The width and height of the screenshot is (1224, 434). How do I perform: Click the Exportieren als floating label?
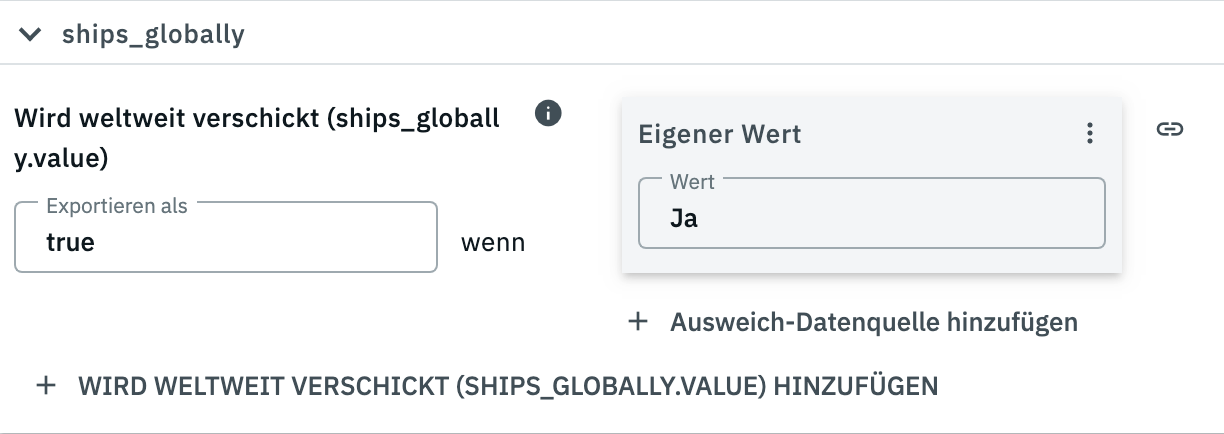[x=117, y=206]
